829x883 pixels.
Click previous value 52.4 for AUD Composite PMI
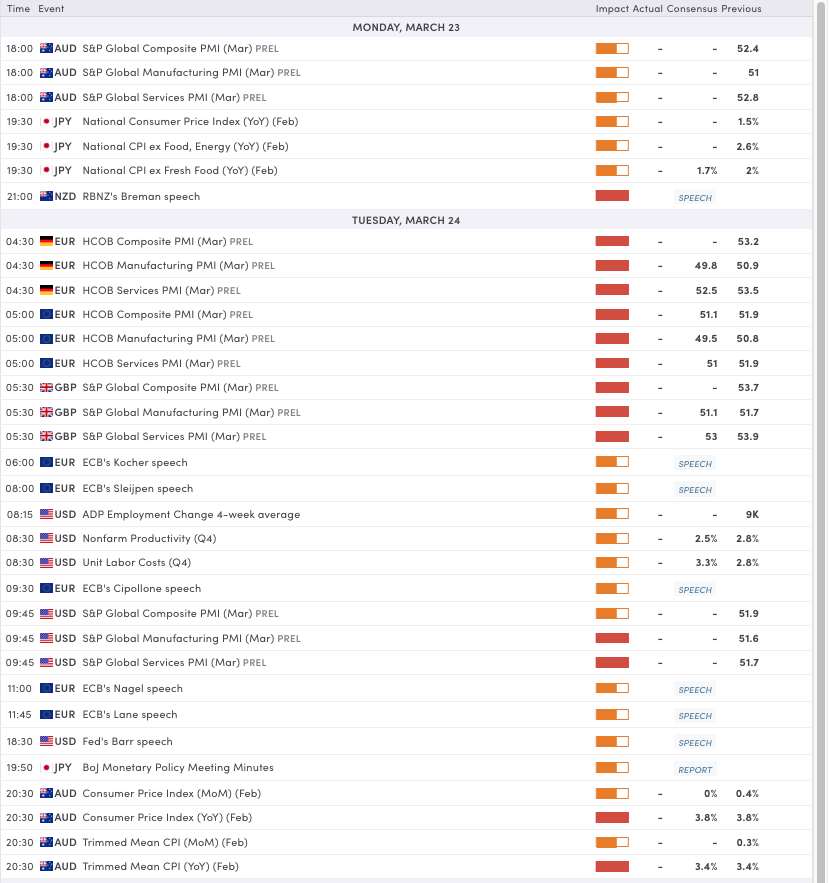(747, 49)
